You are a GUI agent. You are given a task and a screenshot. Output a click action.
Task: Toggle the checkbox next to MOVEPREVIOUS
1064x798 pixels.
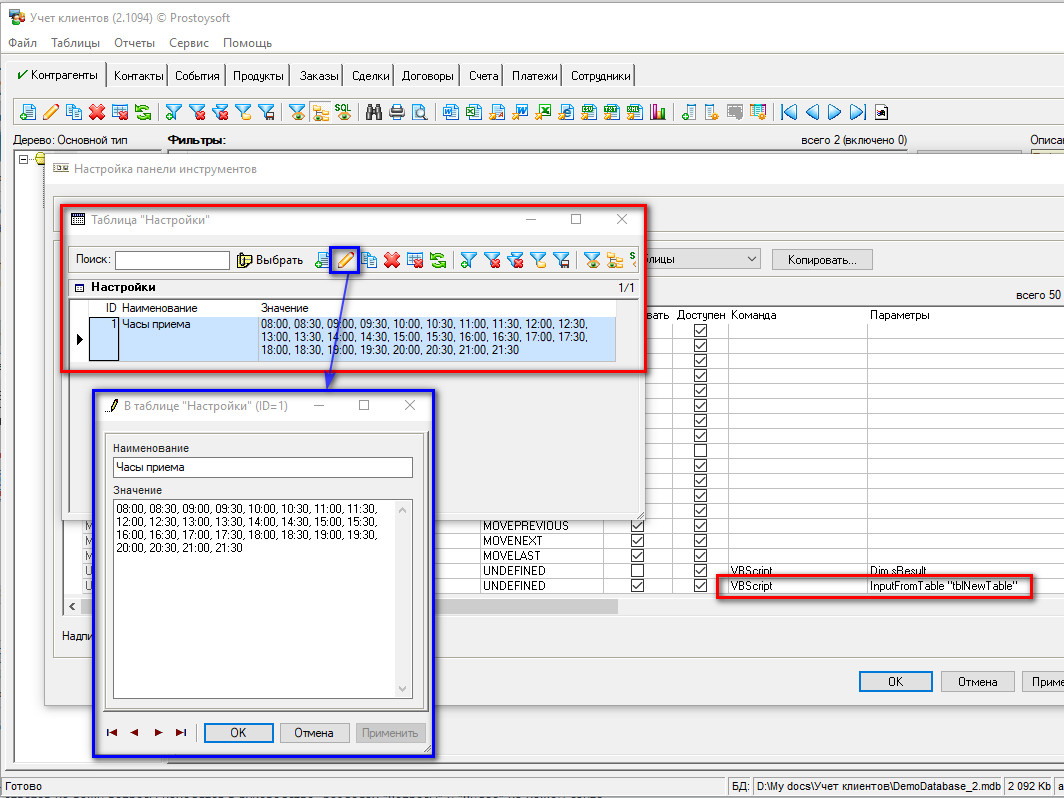(637, 526)
